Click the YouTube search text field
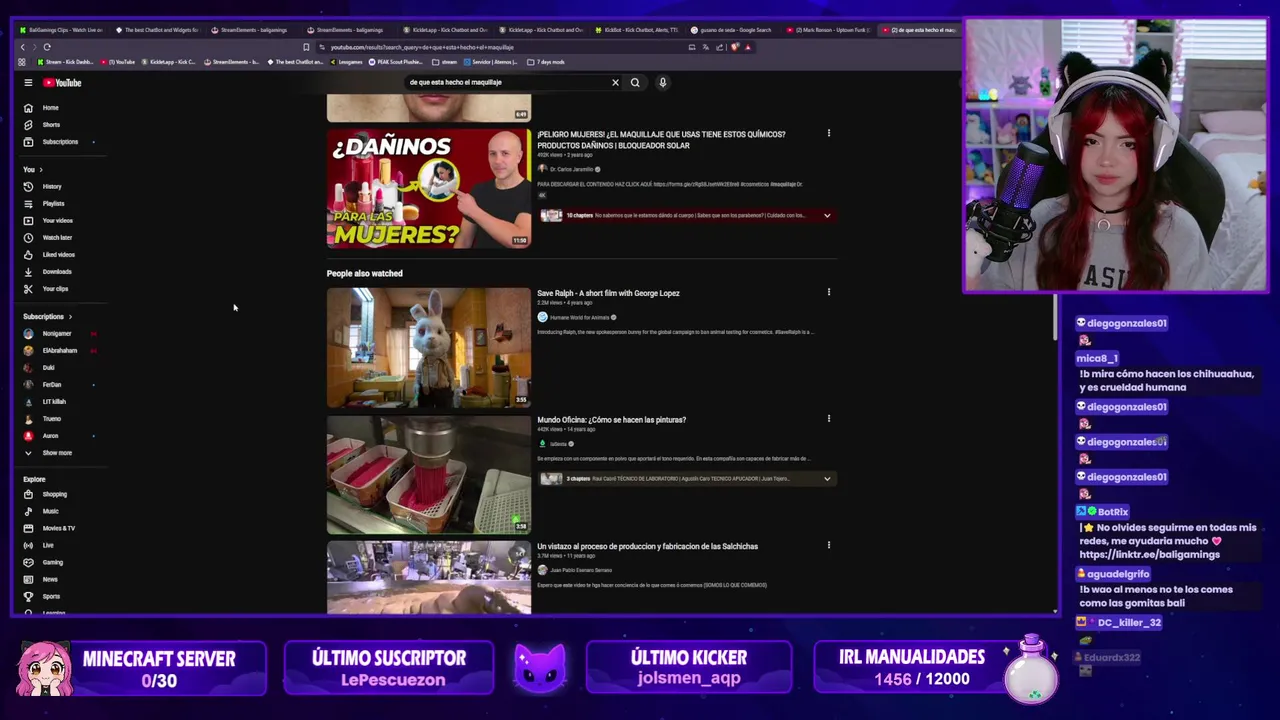The width and height of the screenshot is (1280, 720). click(505, 83)
